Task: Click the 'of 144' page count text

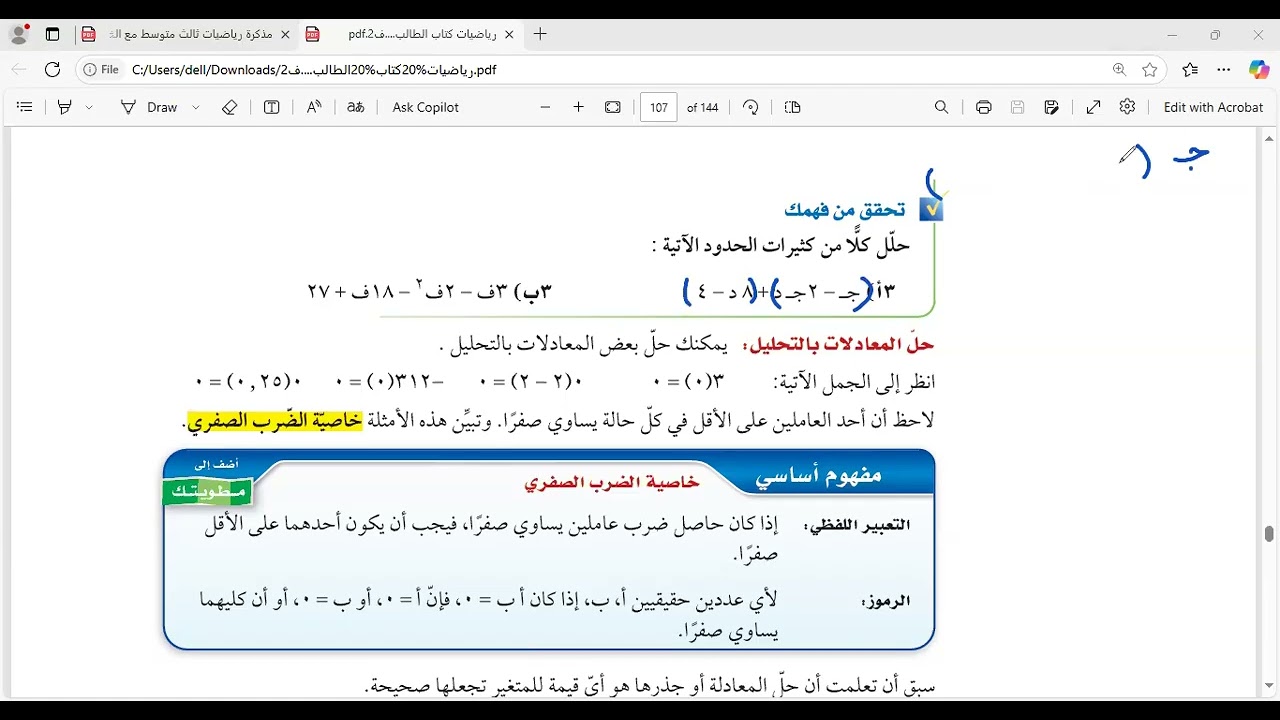Action: pyautogui.click(x=703, y=107)
